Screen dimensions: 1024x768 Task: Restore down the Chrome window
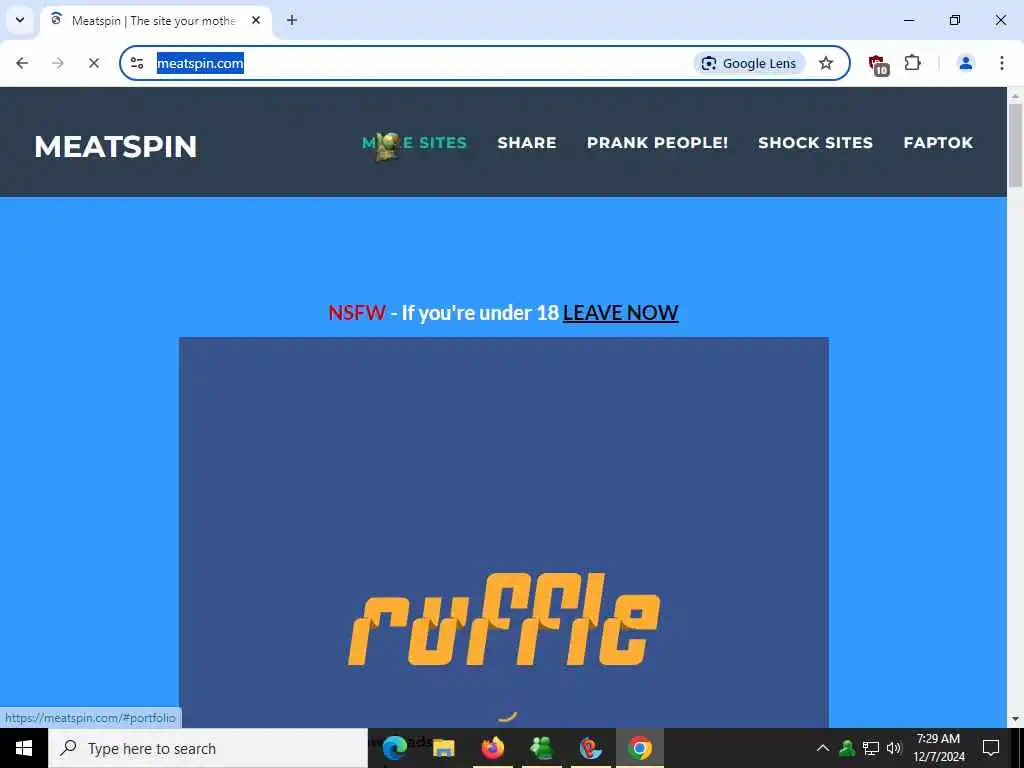(x=955, y=20)
